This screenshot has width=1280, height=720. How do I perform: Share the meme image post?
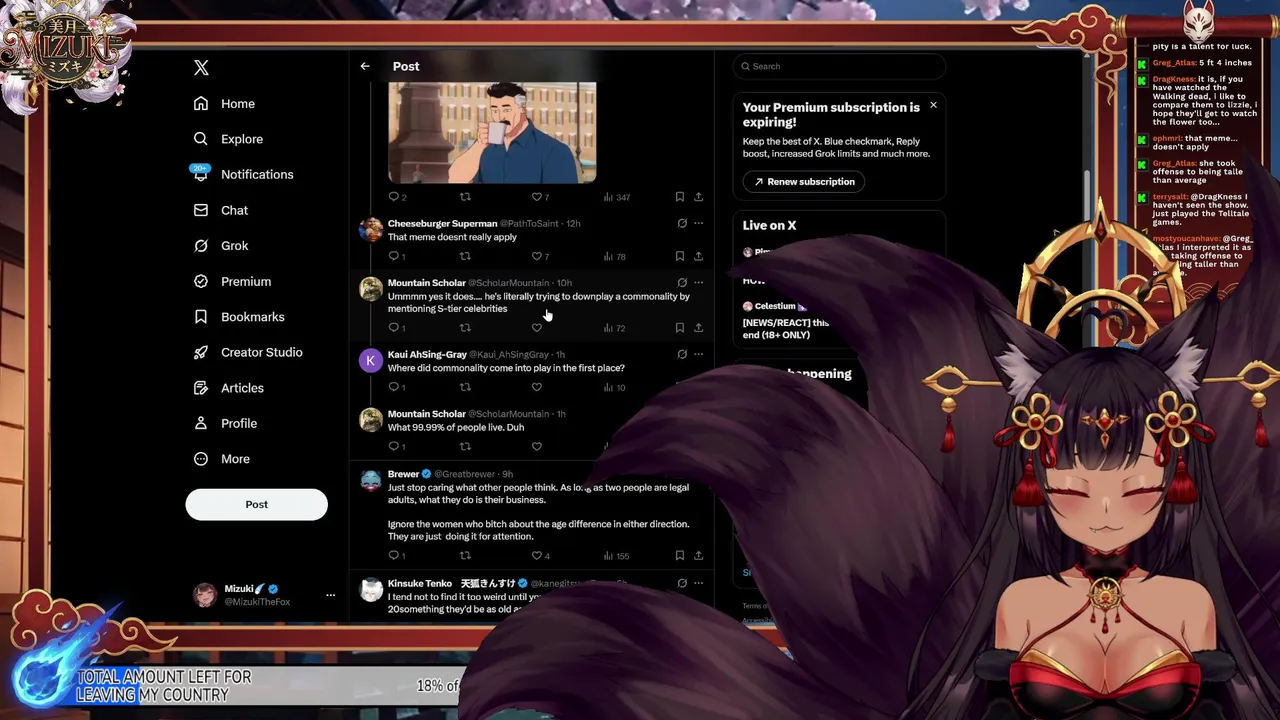[x=698, y=197]
